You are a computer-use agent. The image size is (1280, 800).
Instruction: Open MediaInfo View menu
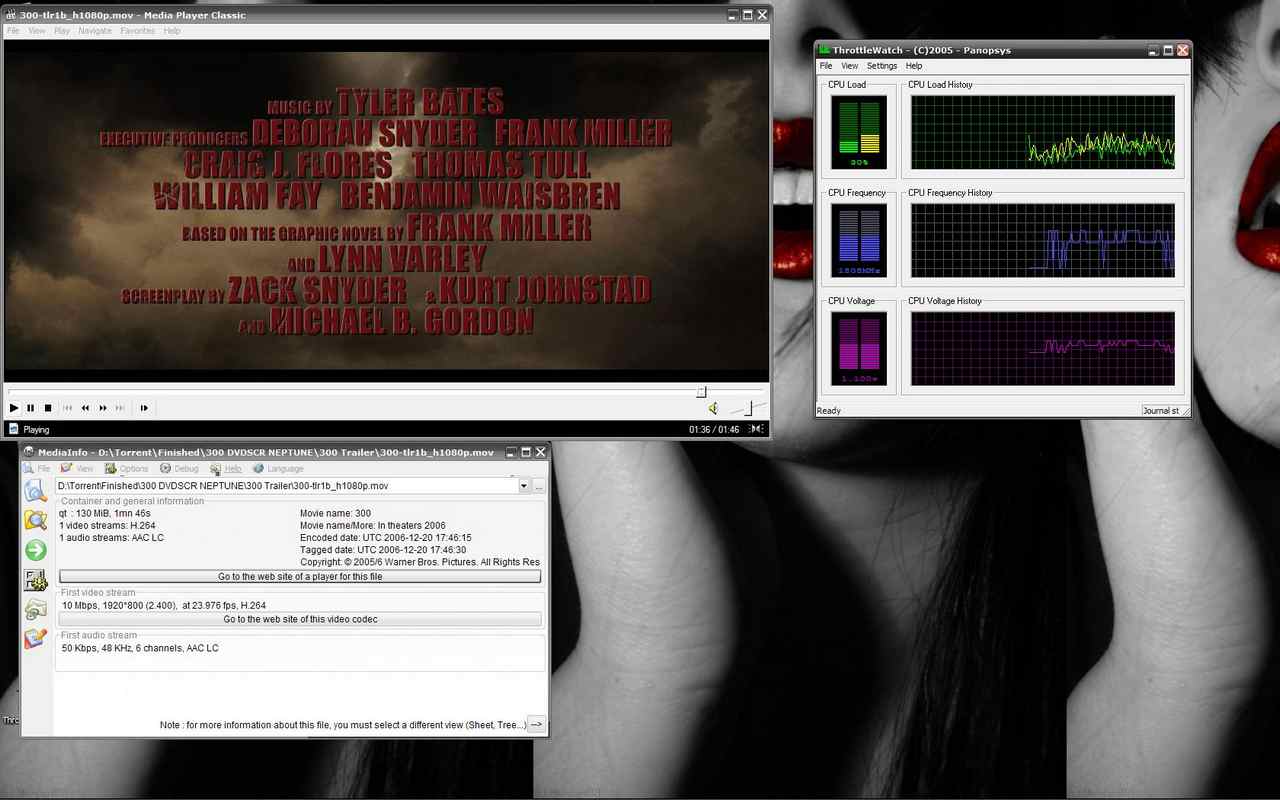coord(77,469)
